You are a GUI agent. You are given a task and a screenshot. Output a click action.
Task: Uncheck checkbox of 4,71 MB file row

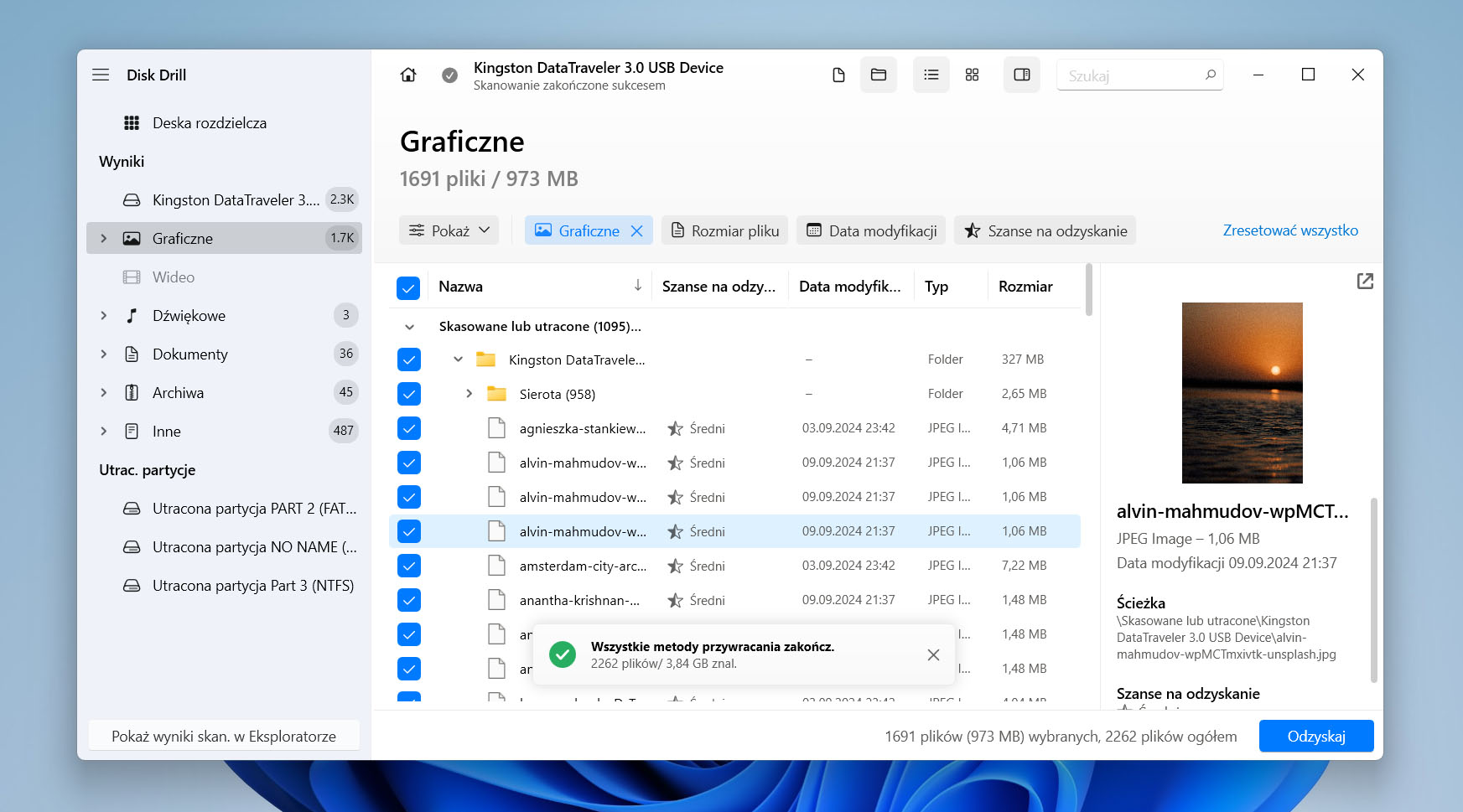point(408,428)
